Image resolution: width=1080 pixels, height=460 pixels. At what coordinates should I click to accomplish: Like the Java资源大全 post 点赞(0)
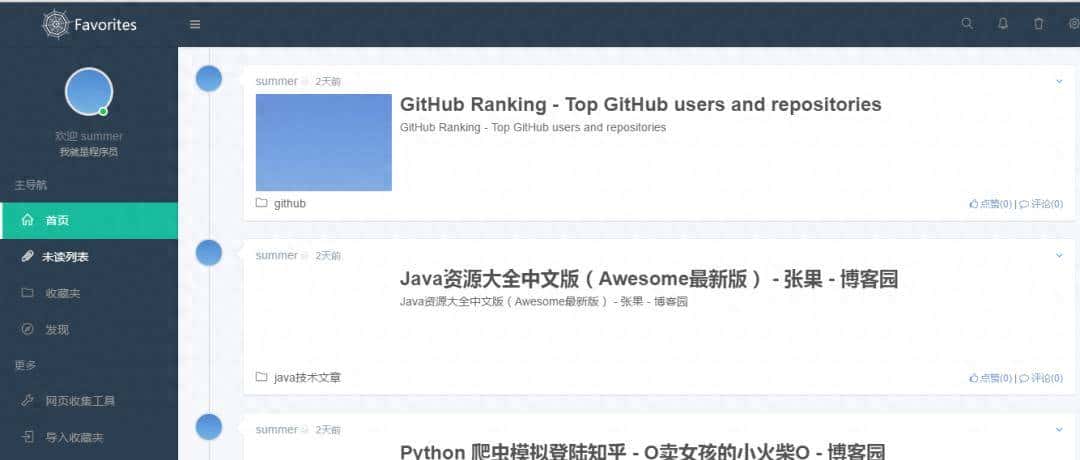[x=990, y=378]
